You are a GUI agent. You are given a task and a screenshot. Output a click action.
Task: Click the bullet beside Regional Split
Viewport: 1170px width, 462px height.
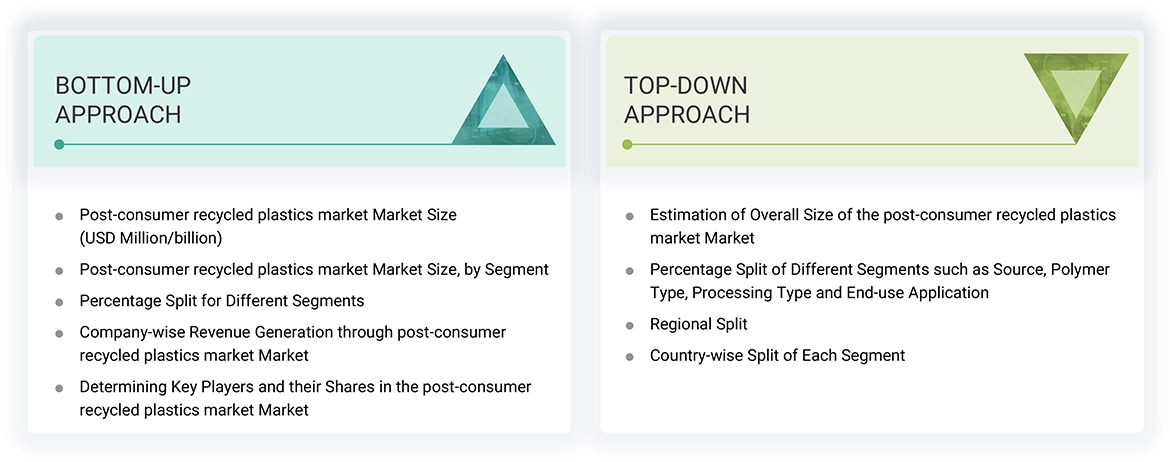coord(630,325)
